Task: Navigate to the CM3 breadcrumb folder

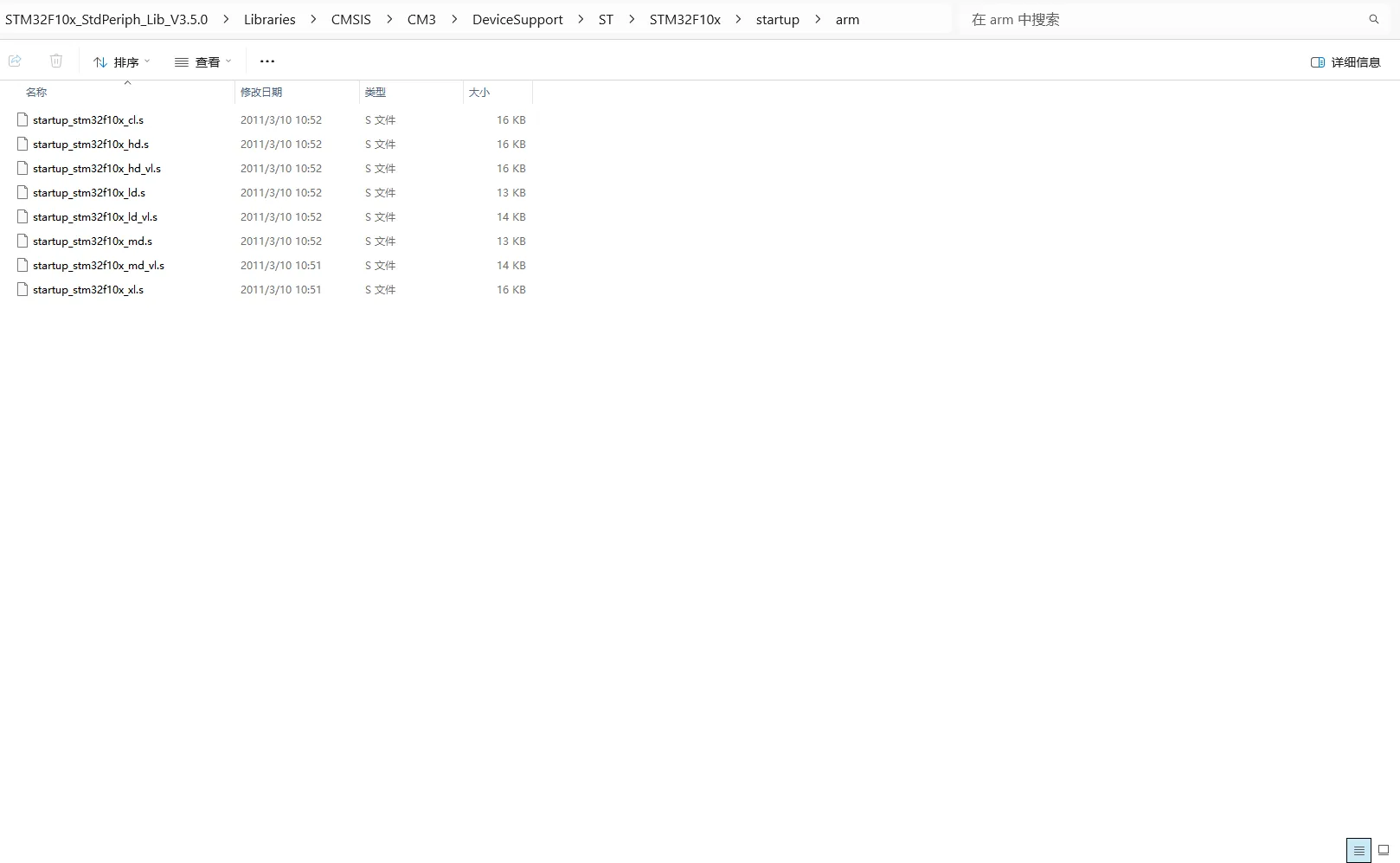Action: 421,19
